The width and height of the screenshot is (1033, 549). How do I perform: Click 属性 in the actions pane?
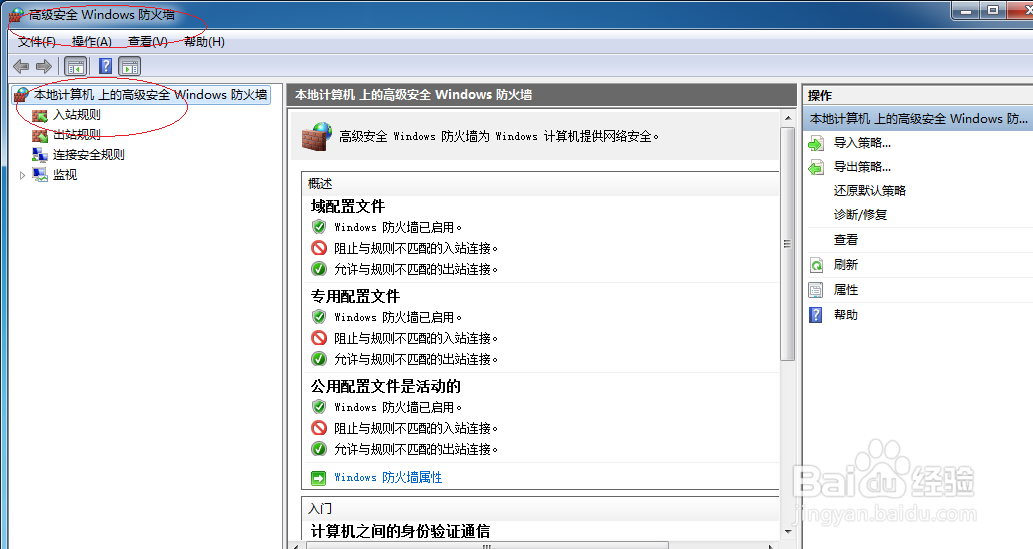[x=846, y=290]
